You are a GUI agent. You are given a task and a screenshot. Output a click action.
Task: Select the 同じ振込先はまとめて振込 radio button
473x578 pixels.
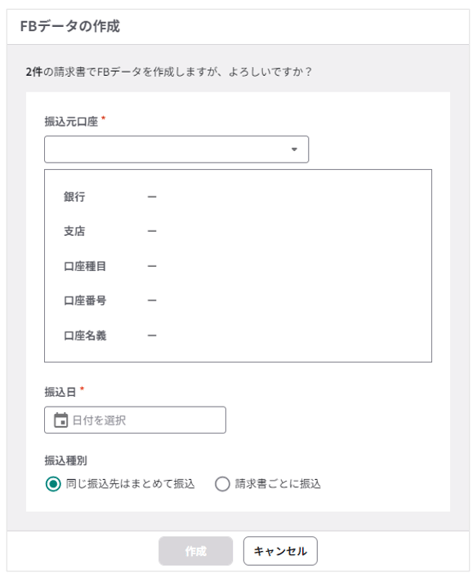click(53, 484)
